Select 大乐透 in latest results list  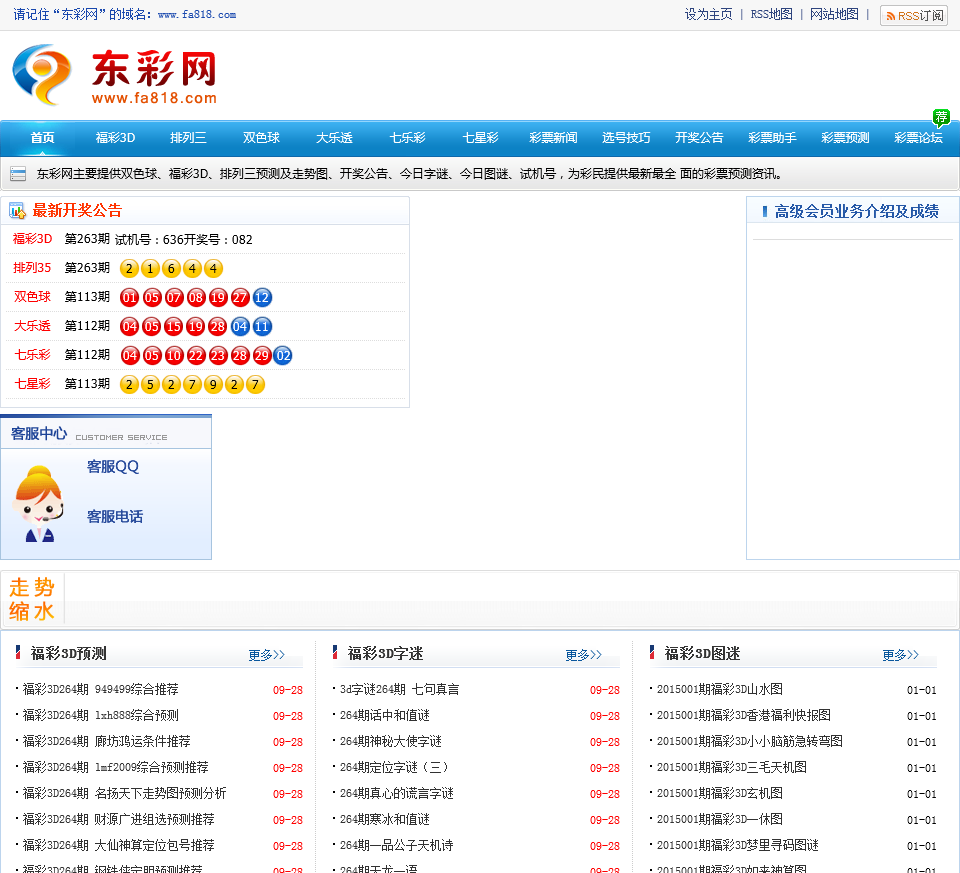click(x=31, y=326)
